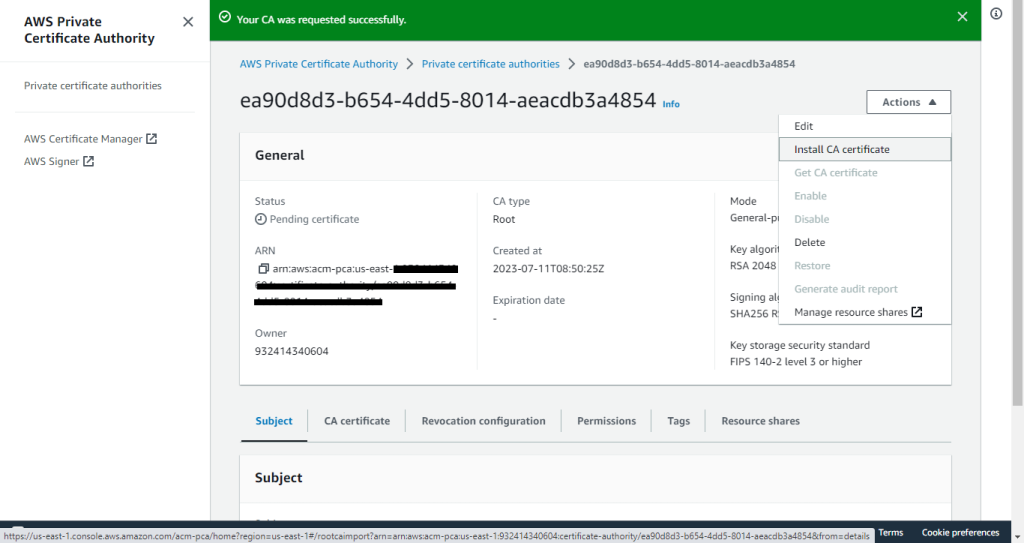Choose Delete from the Actions menu
1024x543 pixels.
pyautogui.click(x=865, y=242)
